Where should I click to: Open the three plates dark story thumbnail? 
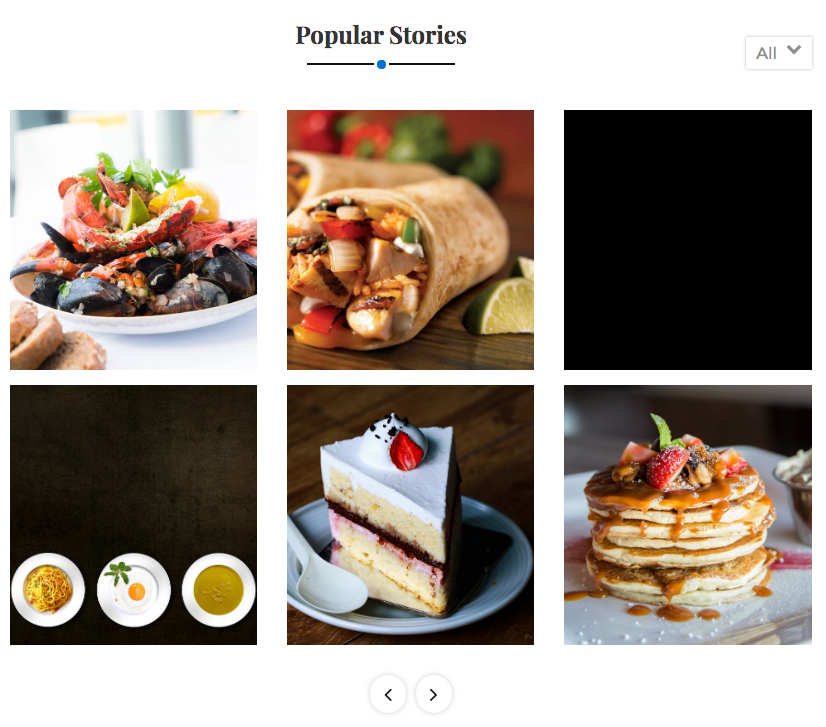pos(133,515)
